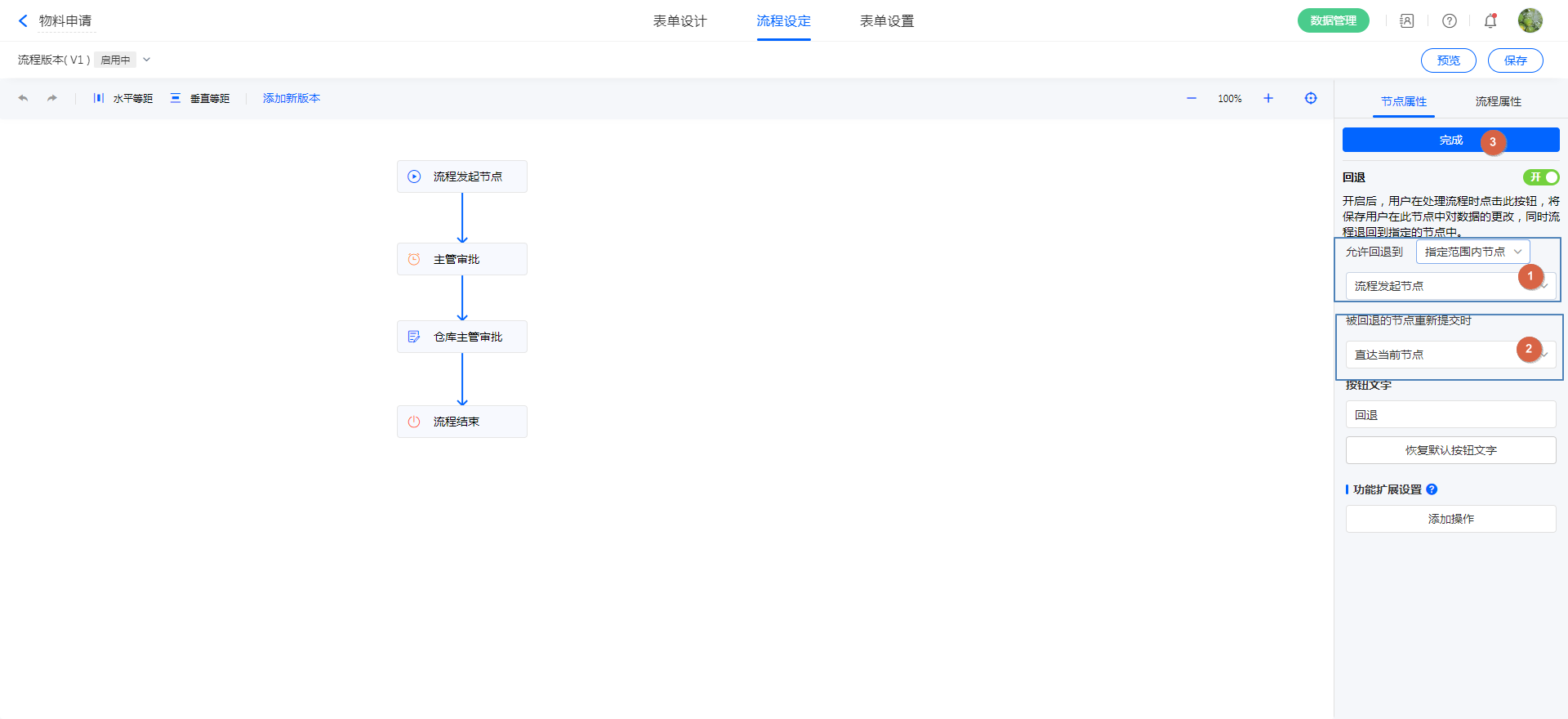Click the 按钮文字 input field
1568x719 pixels.
[x=1450, y=415]
